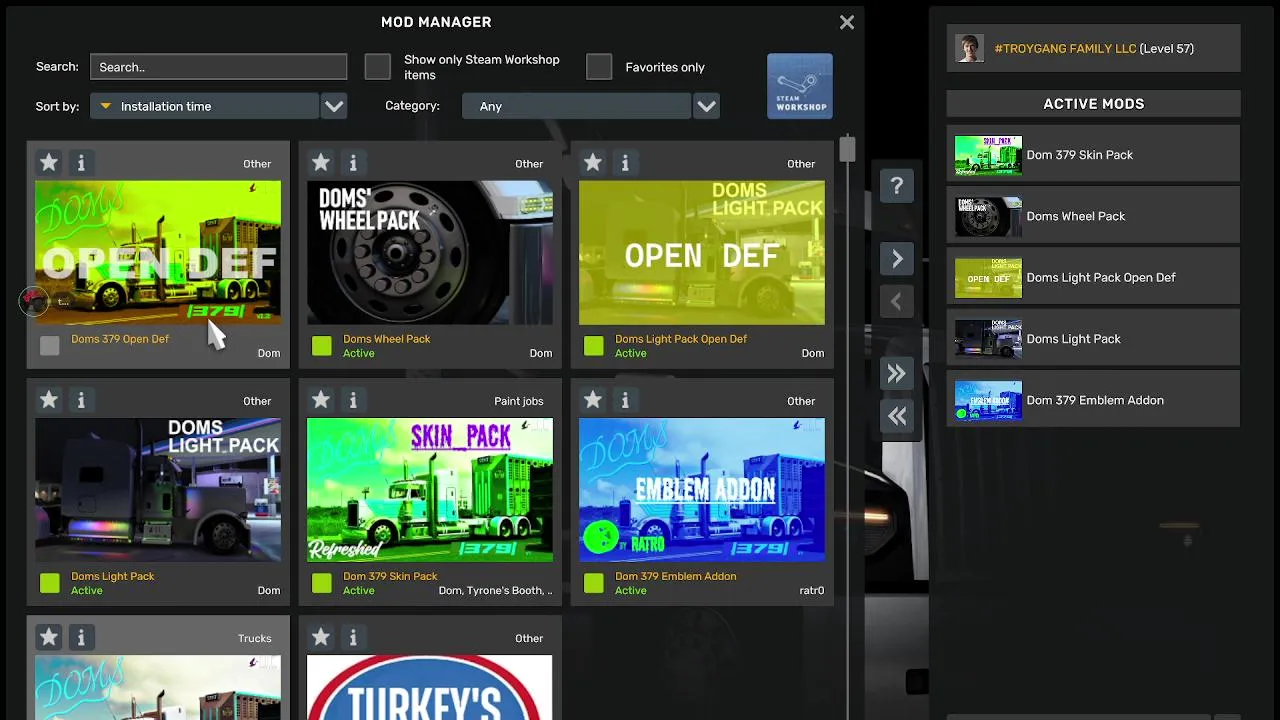The height and width of the screenshot is (720, 1280).
Task: Remove selected mod with left arrow
Action: coord(897,302)
